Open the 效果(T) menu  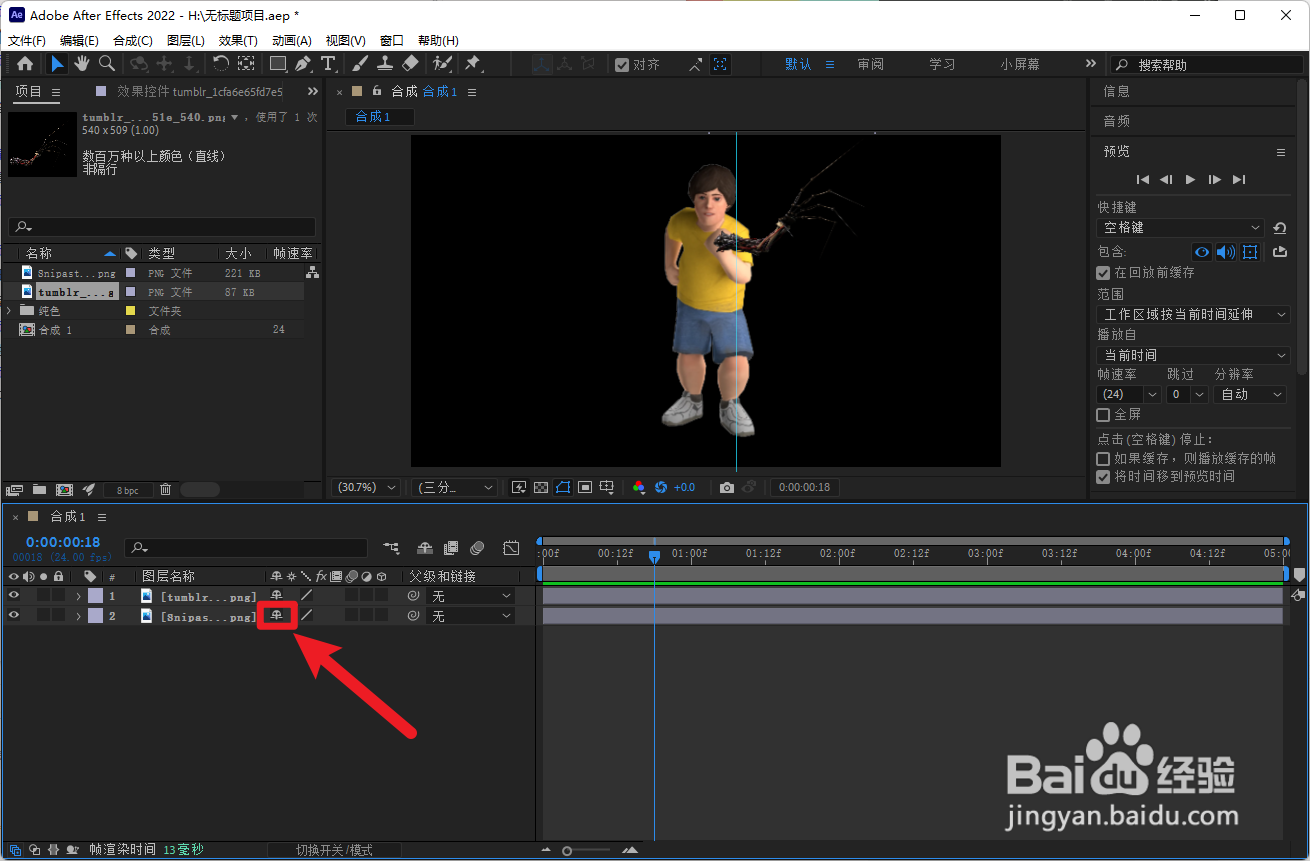pos(238,41)
